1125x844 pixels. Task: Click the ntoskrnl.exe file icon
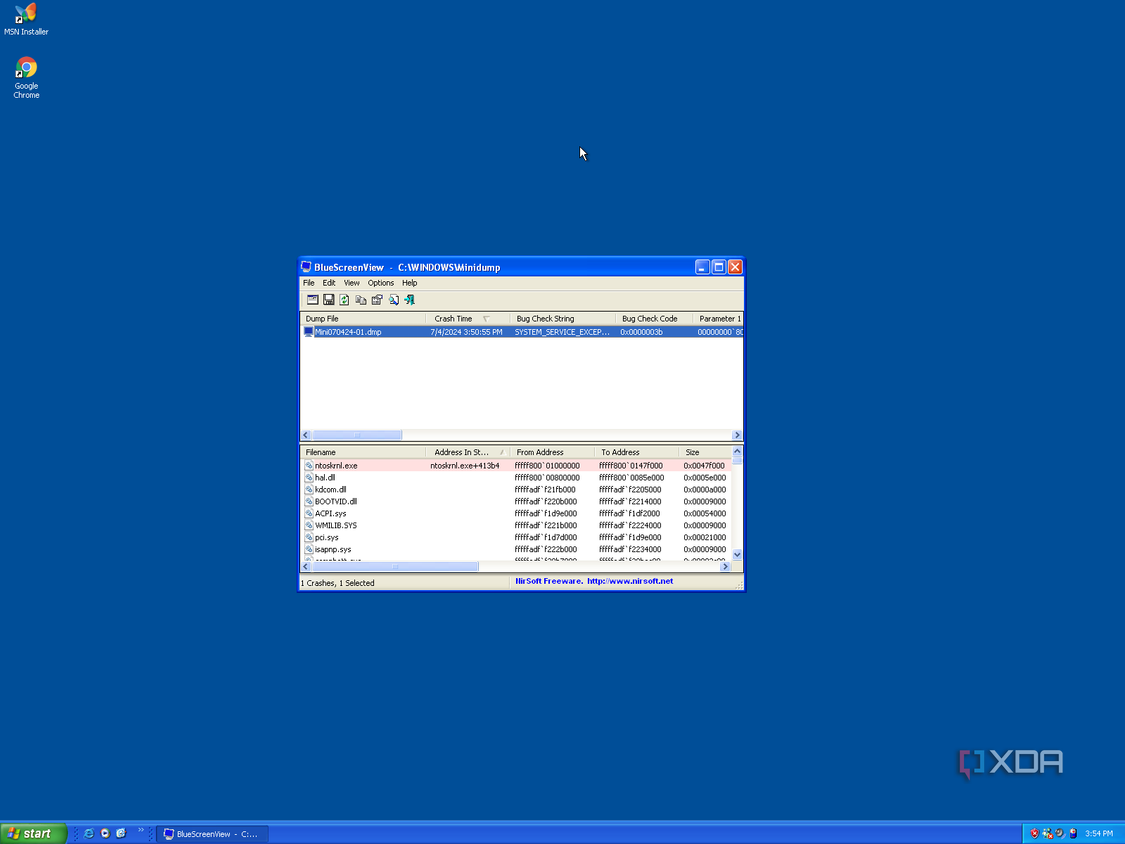pyautogui.click(x=309, y=466)
